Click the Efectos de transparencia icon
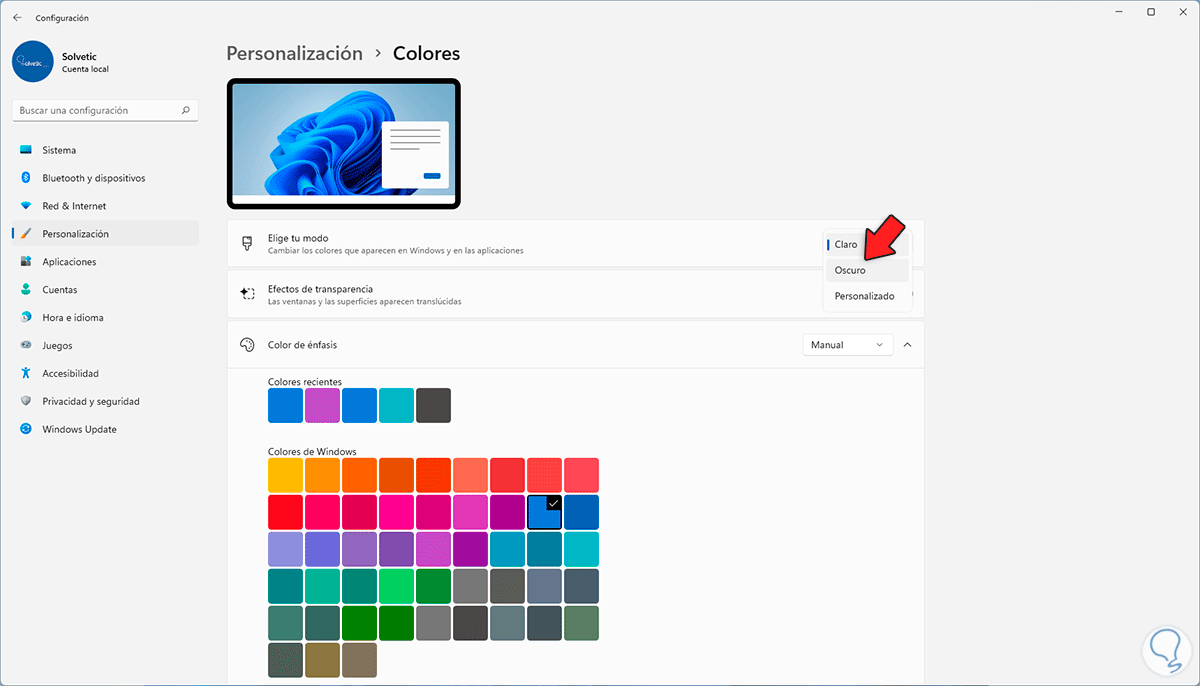Screen dimensions: 1200x686 tap(247, 294)
